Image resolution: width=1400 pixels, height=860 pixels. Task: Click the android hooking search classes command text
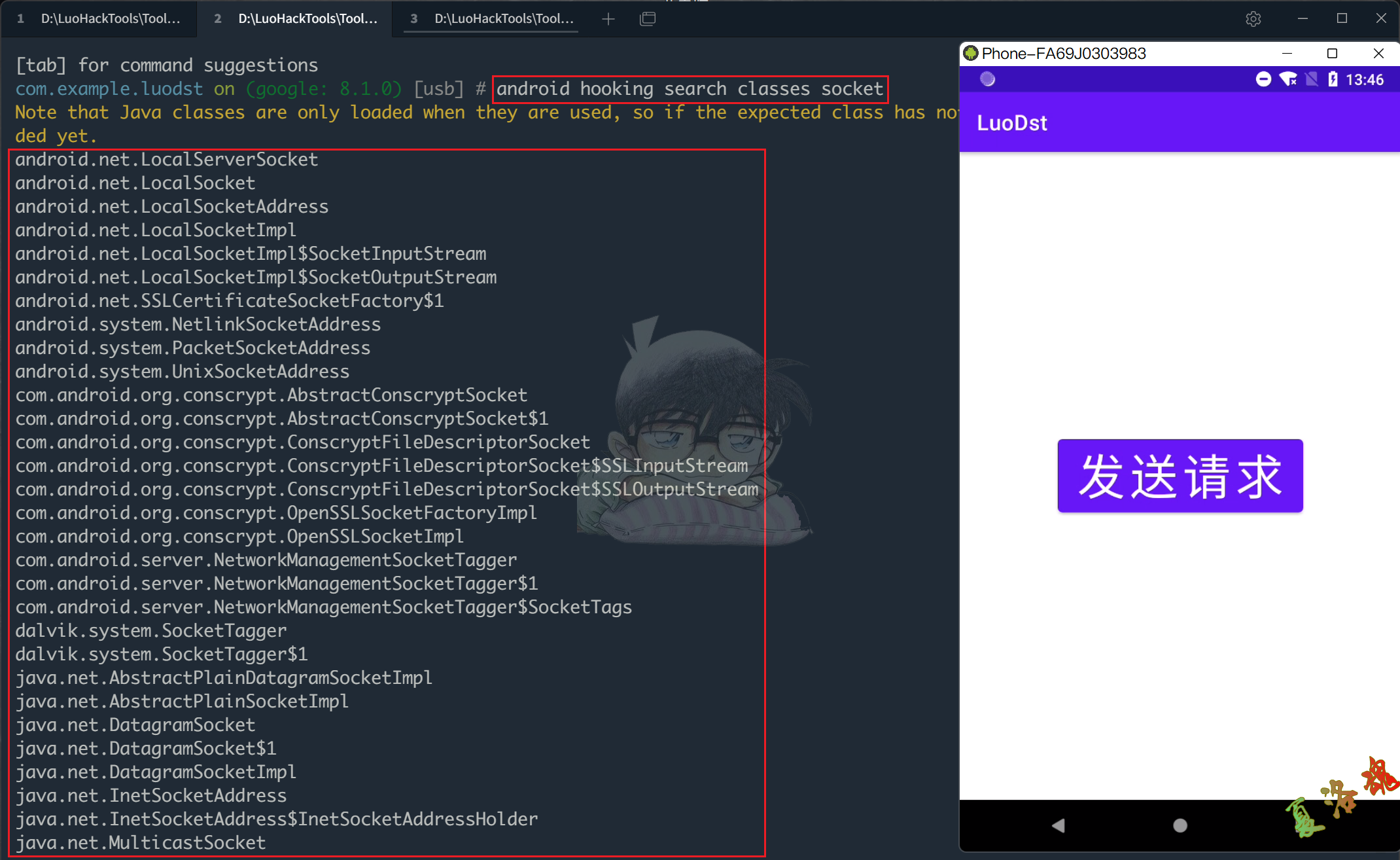[690, 89]
